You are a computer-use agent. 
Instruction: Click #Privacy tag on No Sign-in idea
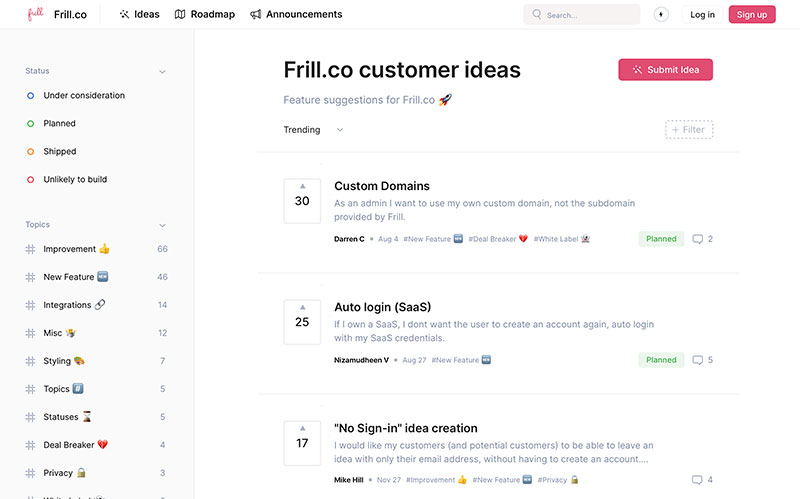pyautogui.click(x=558, y=480)
